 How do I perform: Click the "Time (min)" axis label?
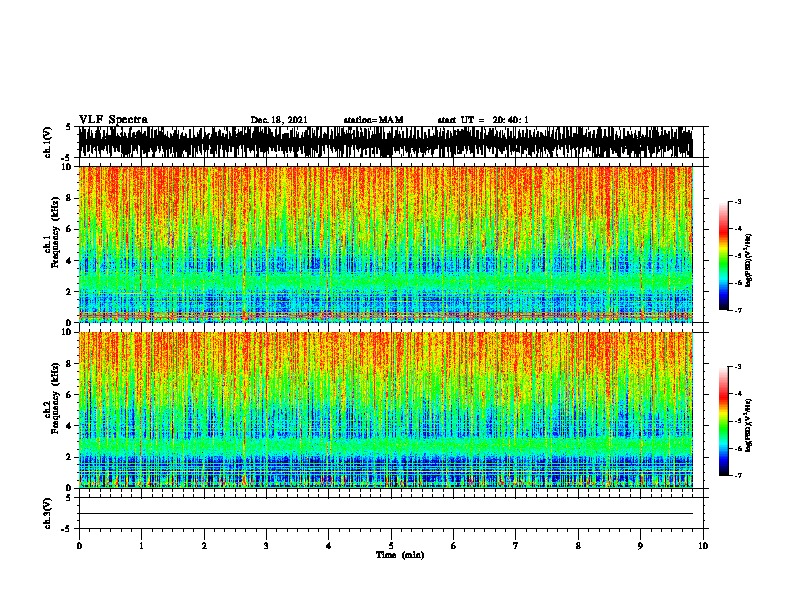400,555
